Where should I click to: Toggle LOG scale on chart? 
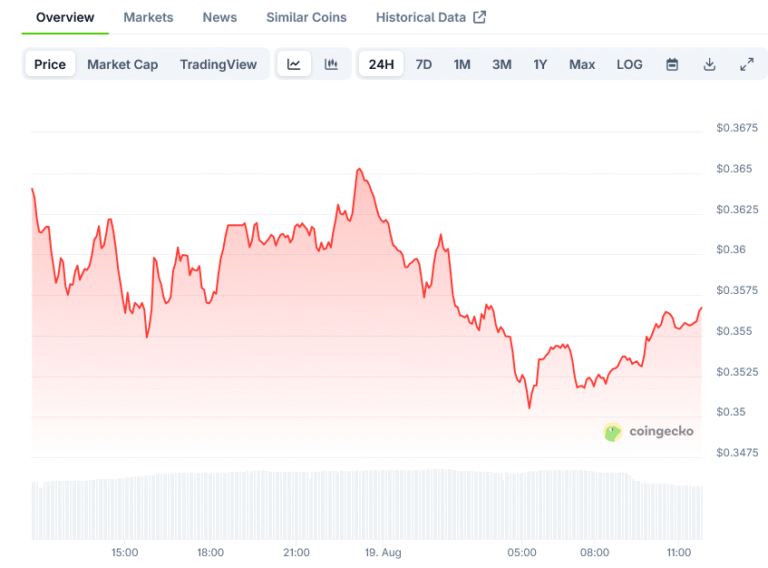pos(630,64)
